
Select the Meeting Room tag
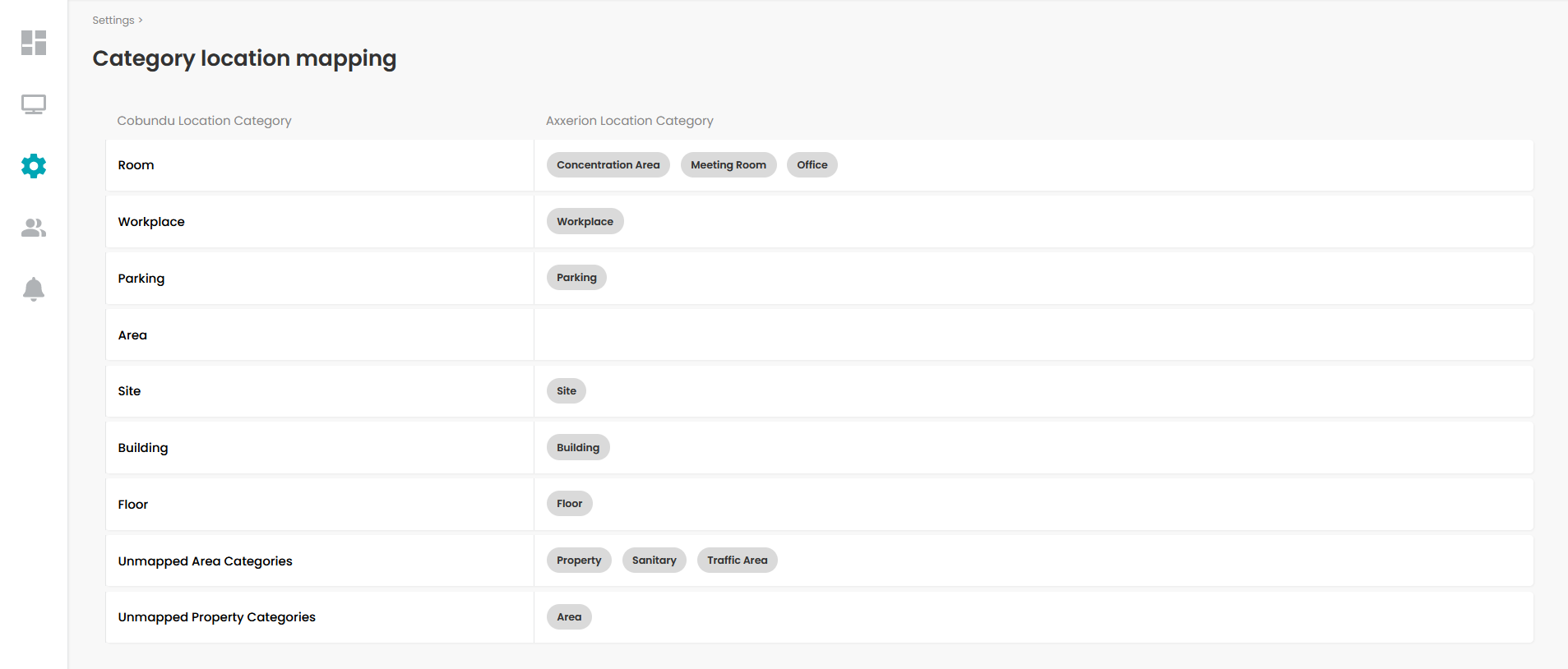728,165
